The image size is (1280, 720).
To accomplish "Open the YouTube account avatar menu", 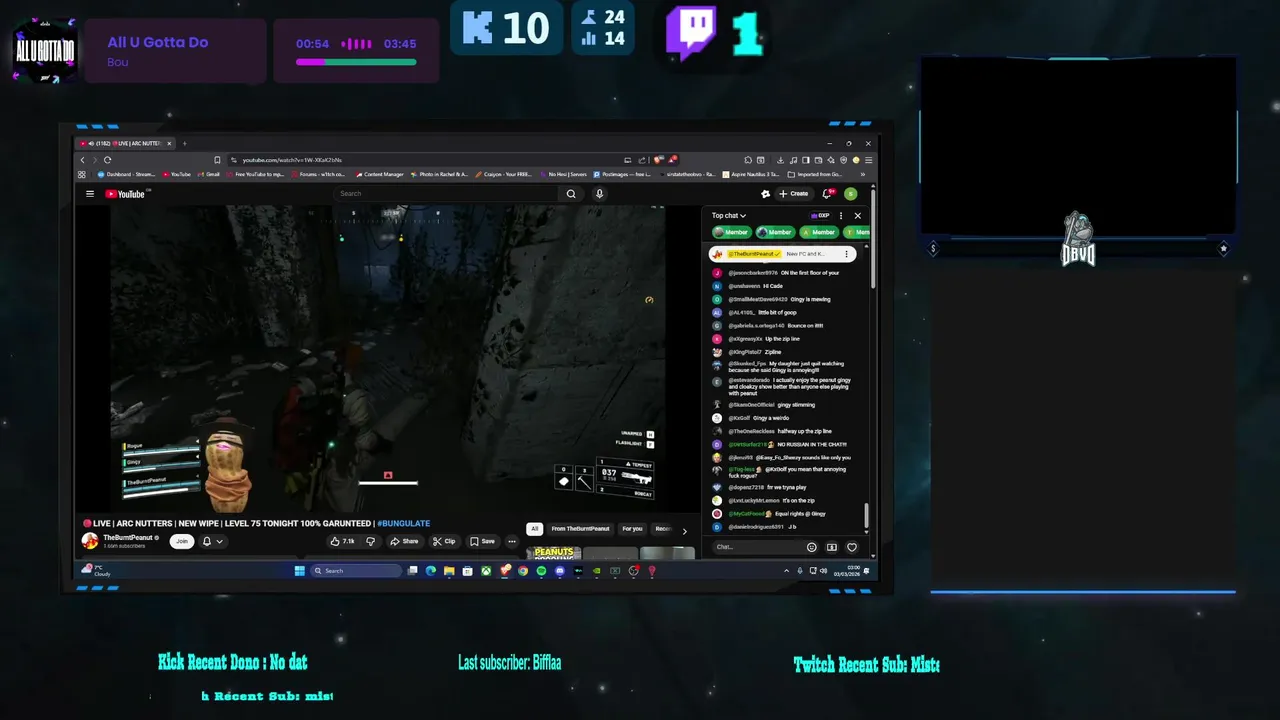I will tap(850, 194).
